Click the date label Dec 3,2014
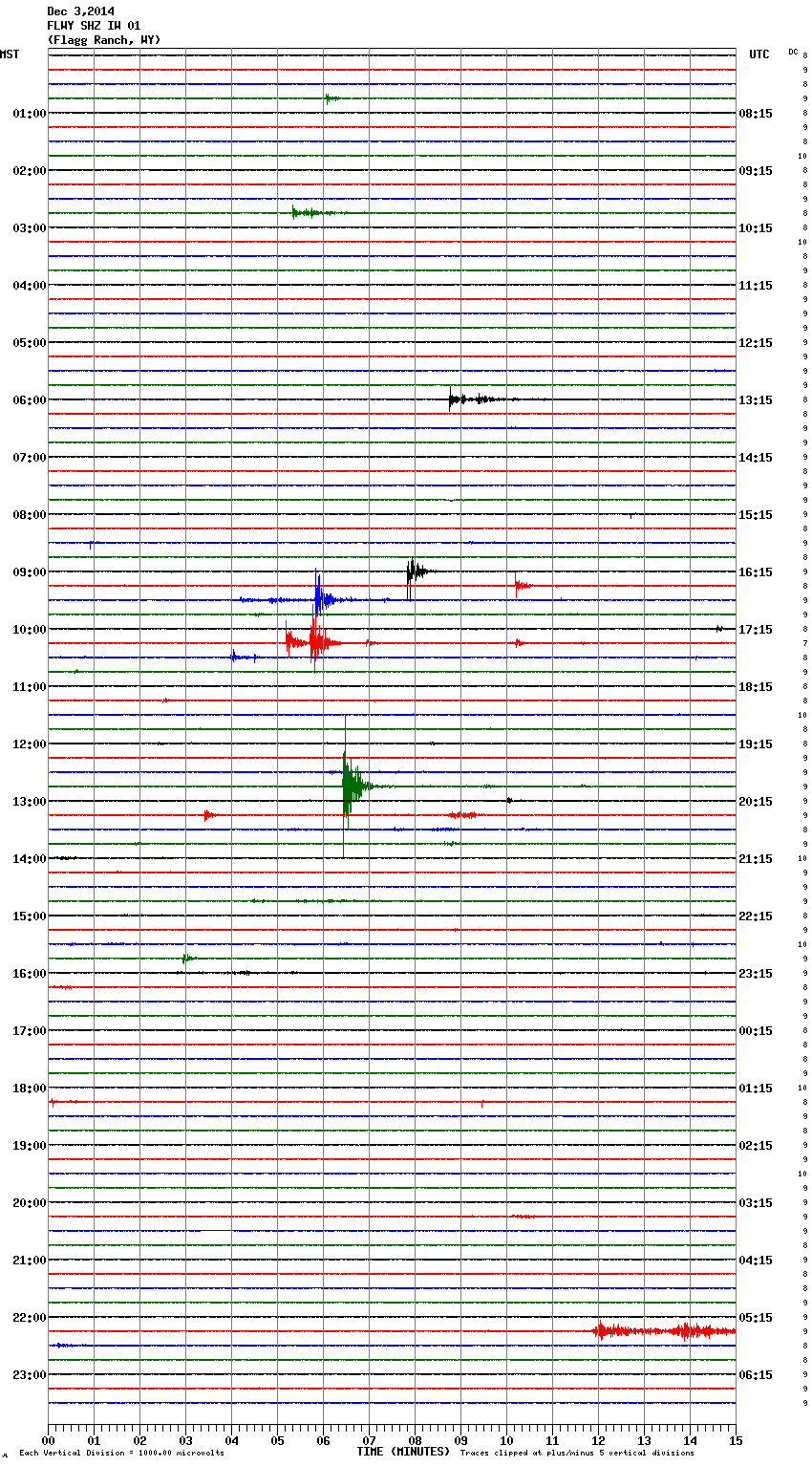This screenshot has height=1466, width=812. click(80, 11)
